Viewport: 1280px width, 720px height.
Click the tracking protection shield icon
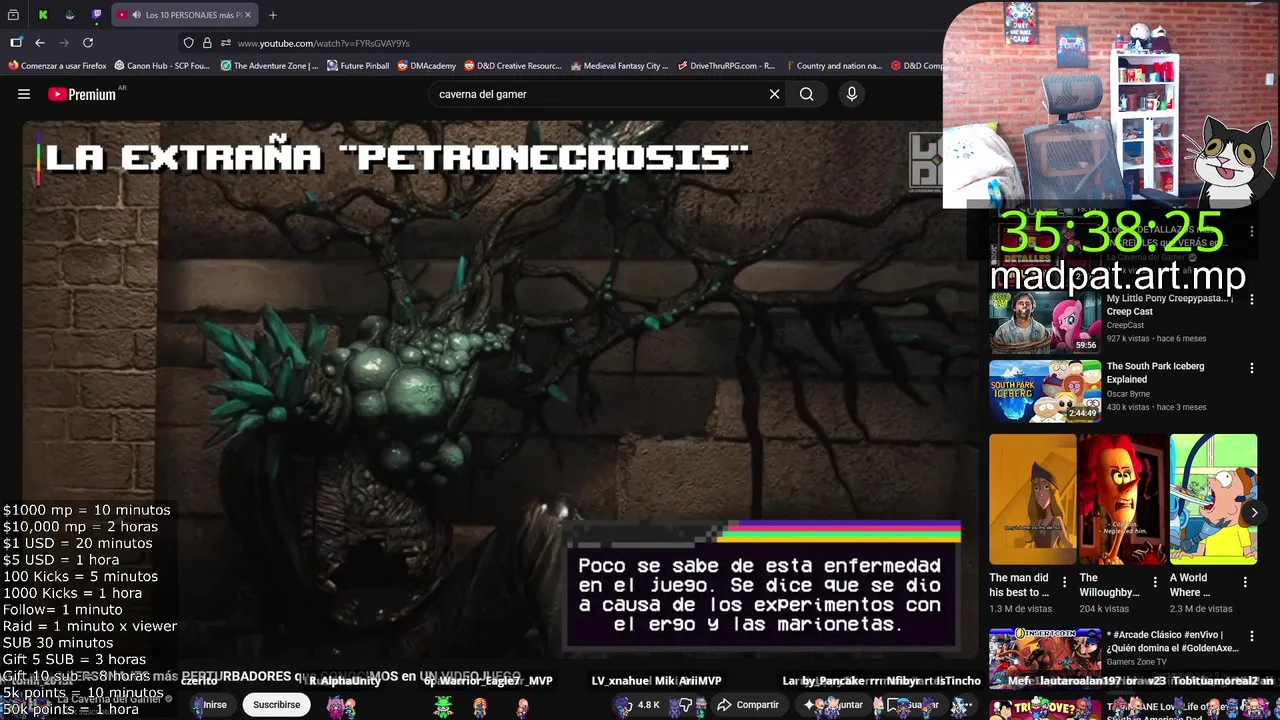click(x=188, y=43)
